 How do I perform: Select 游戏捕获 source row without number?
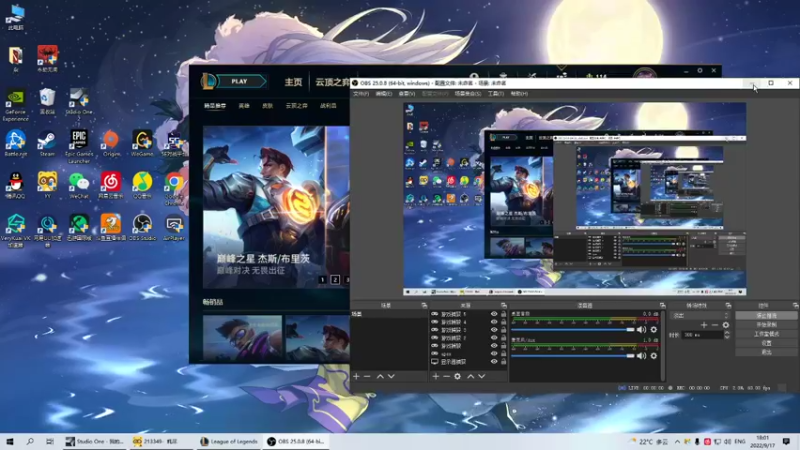[x=469, y=346]
